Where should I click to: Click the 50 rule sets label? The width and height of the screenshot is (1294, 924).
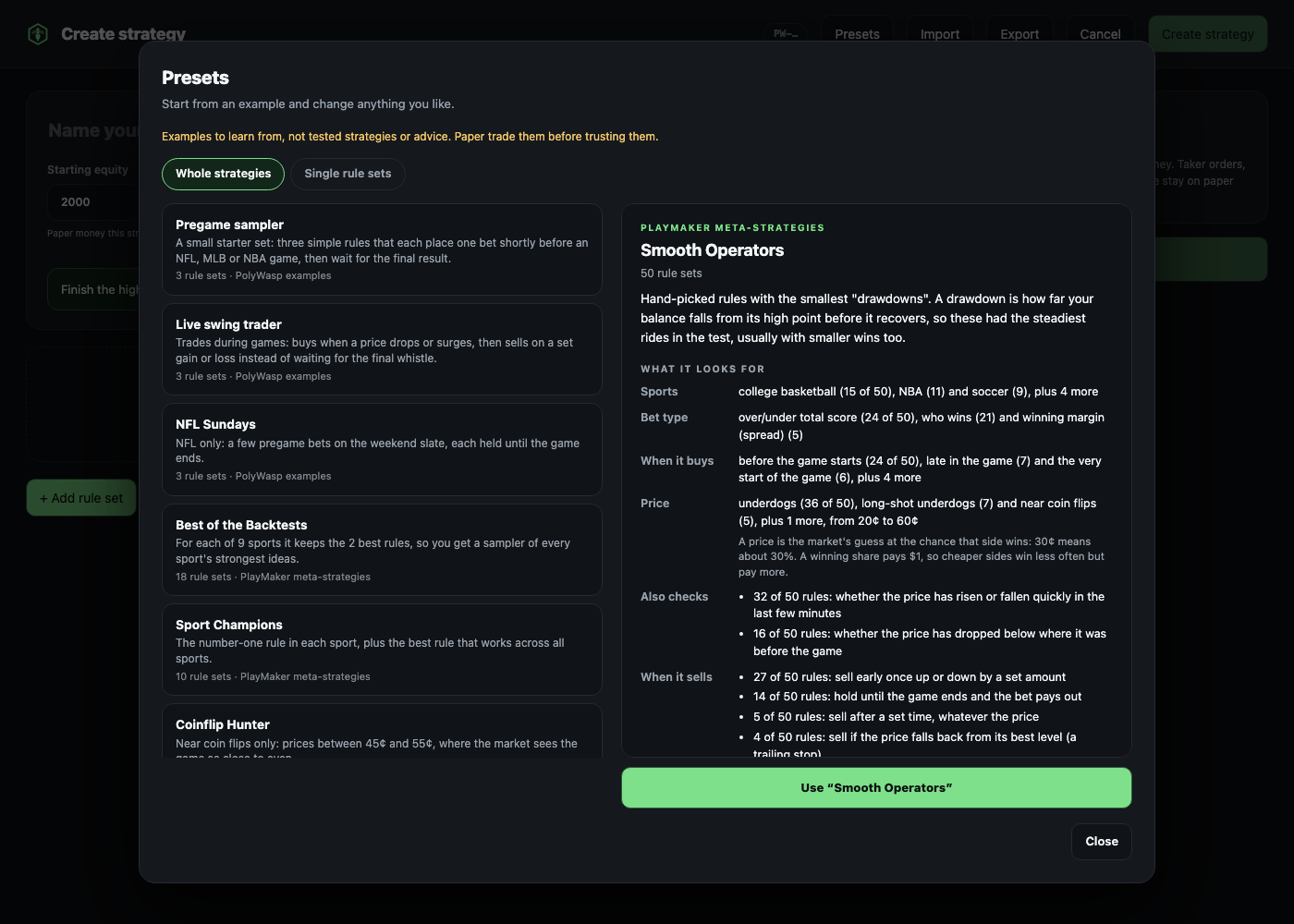pos(671,274)
